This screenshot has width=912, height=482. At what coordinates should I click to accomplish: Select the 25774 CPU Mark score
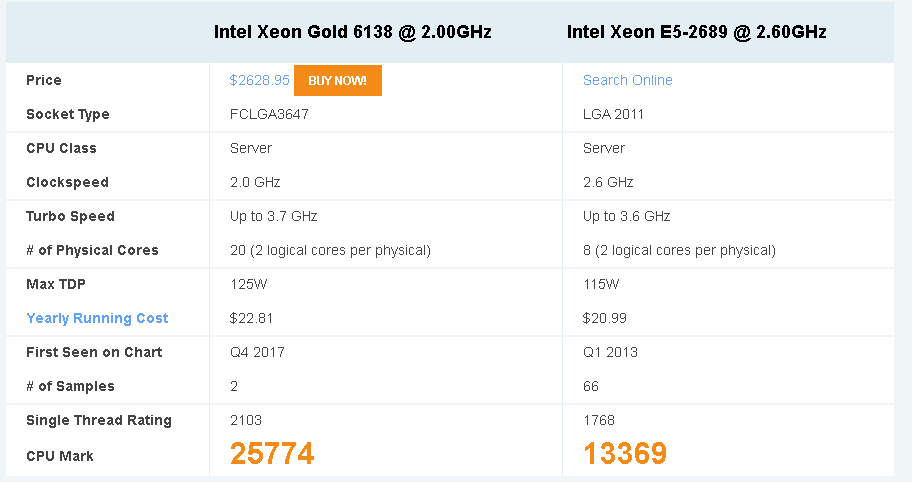(272, 454)
